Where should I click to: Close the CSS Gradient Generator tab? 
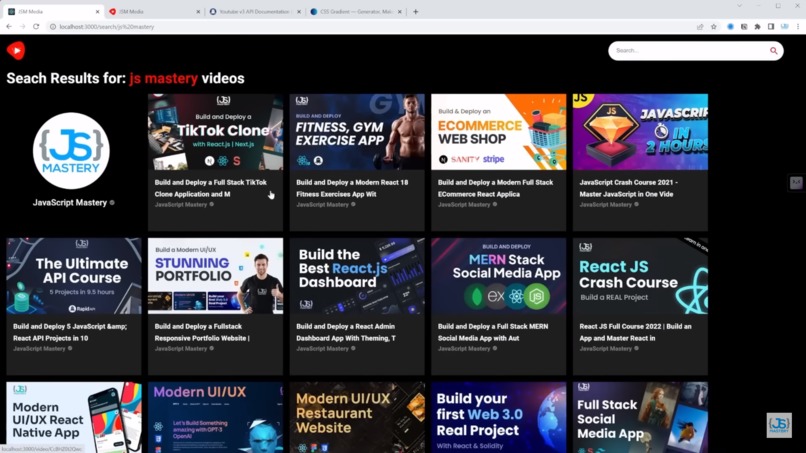tap(399, 11)
